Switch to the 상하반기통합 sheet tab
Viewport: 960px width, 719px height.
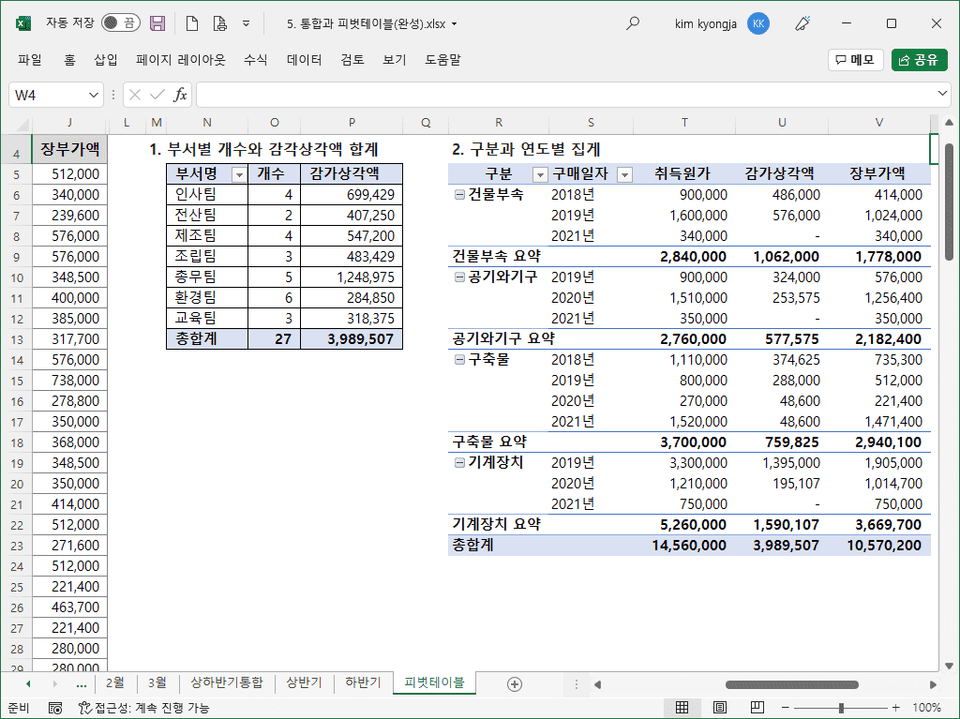[227, 682]
